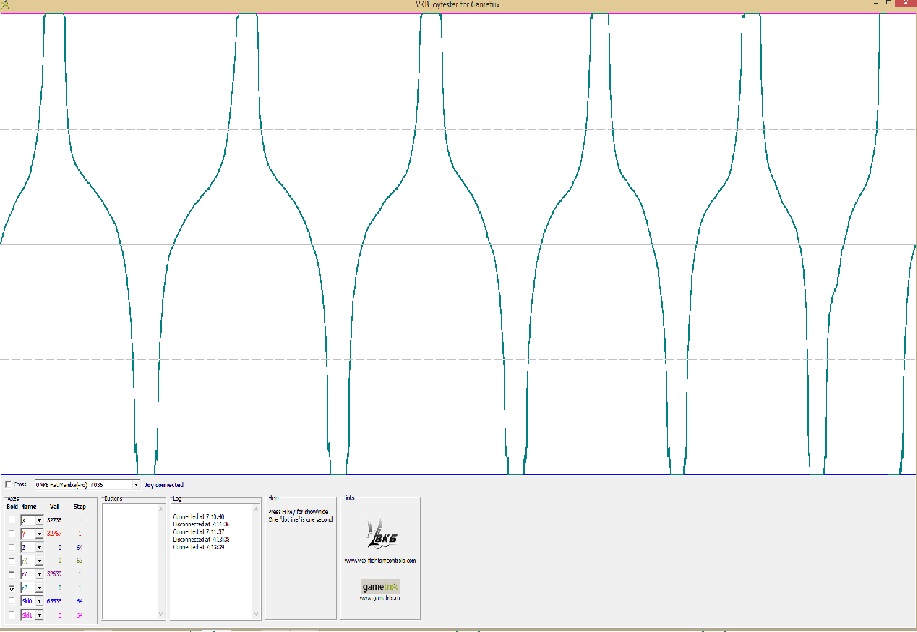
Task: Toggle the Cross checkbox
Action: 8,485
